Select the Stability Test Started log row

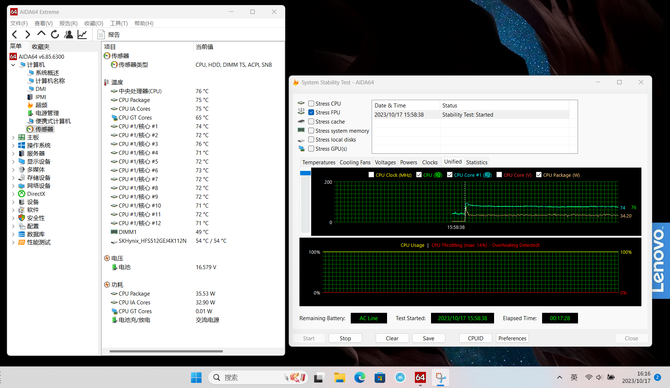471,115
